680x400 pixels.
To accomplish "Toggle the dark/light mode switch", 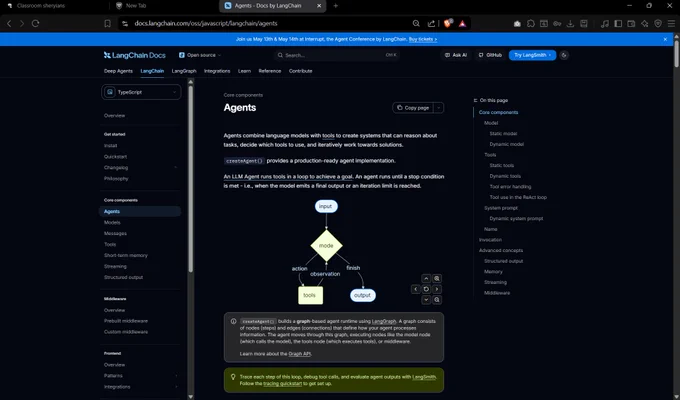I will pyautogui.click(x=564, y=55).
